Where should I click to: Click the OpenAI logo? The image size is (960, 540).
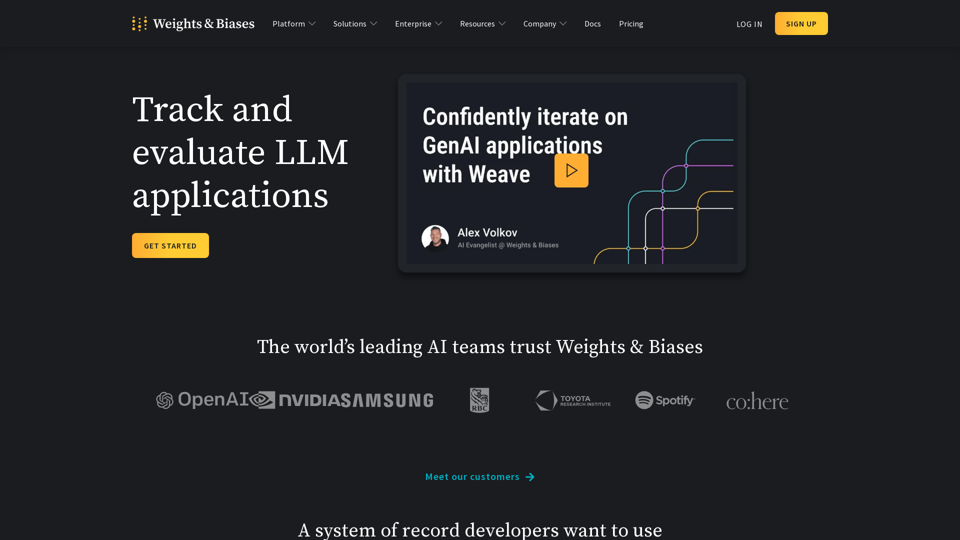pyautogui.click(x=202, y=400)
